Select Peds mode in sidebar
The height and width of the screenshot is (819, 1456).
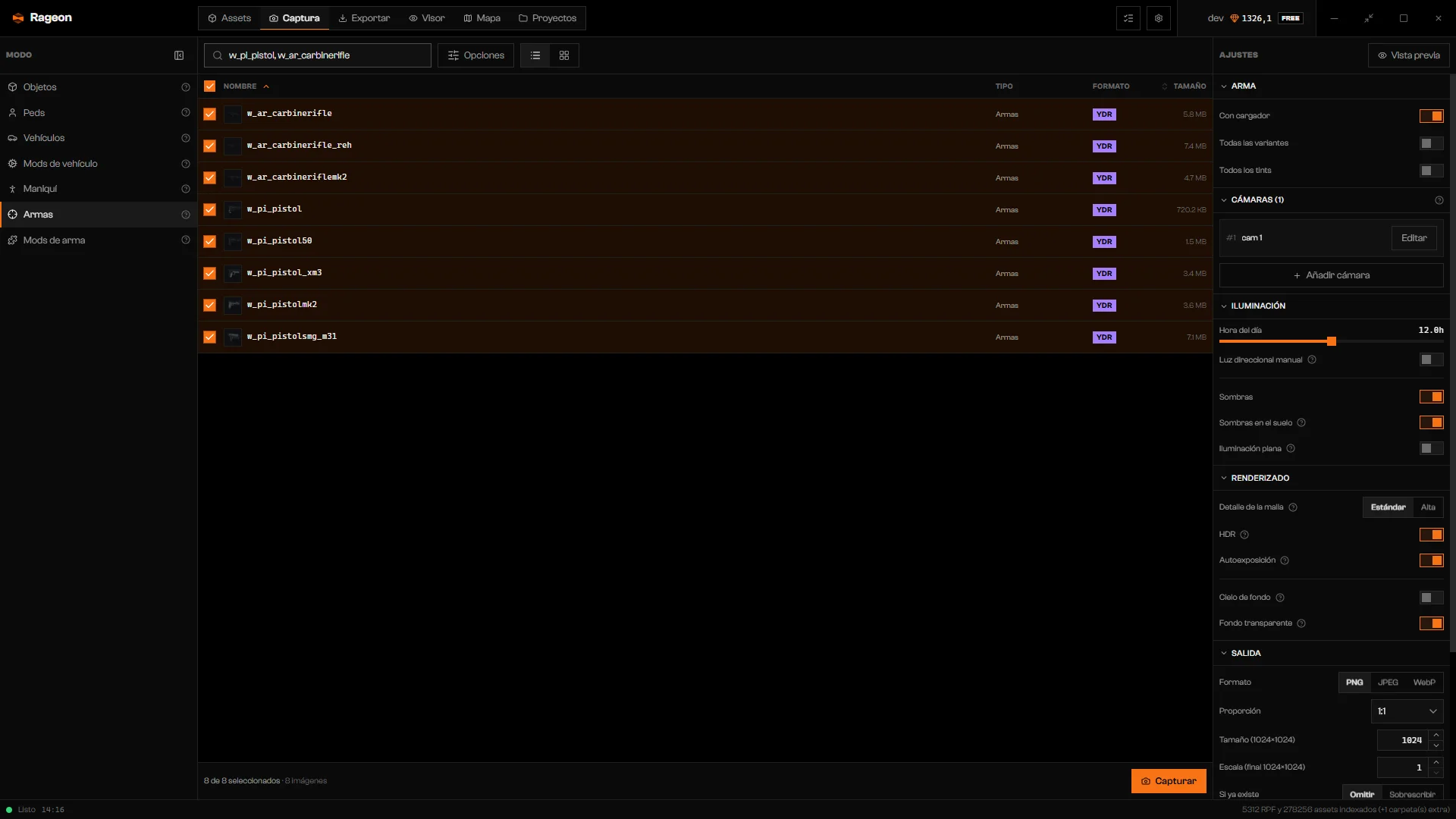[x=99, y=113]
